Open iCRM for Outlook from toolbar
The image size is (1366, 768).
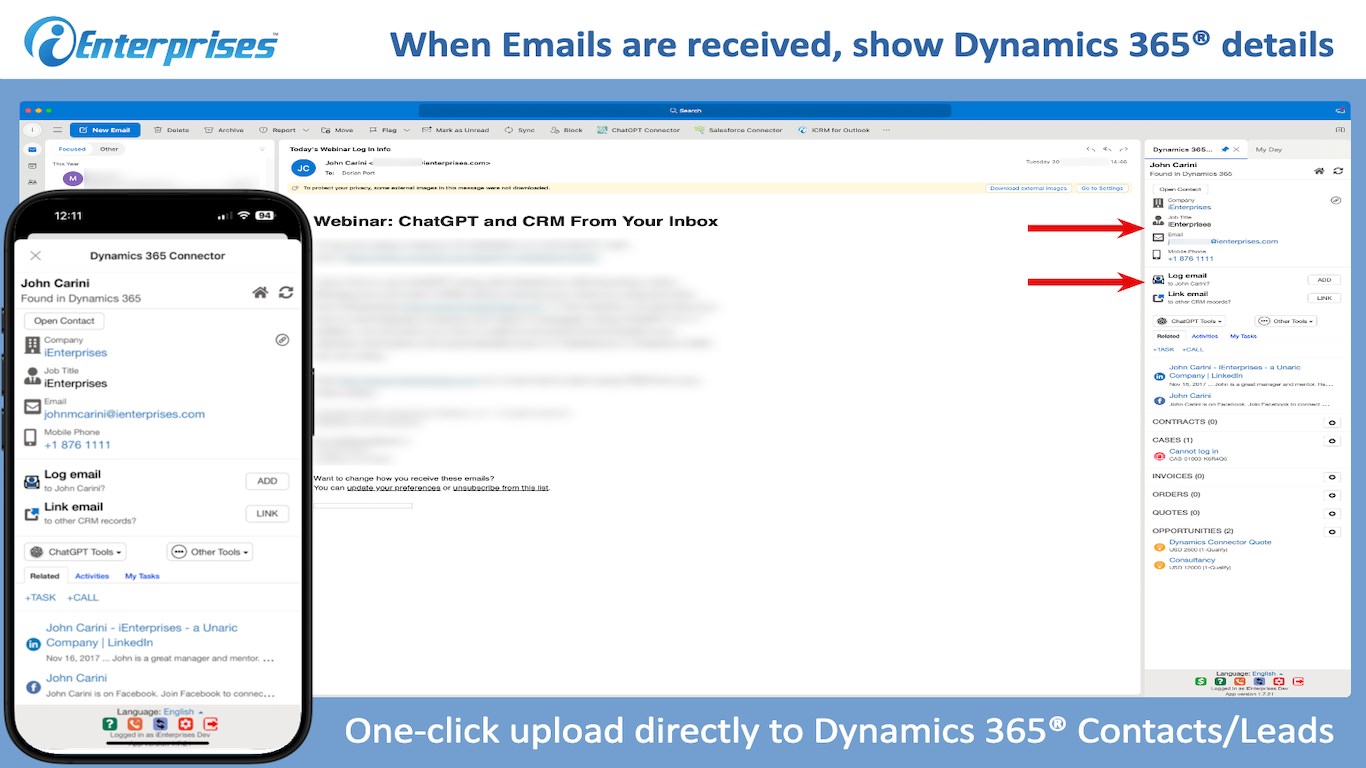click(834, 130)
